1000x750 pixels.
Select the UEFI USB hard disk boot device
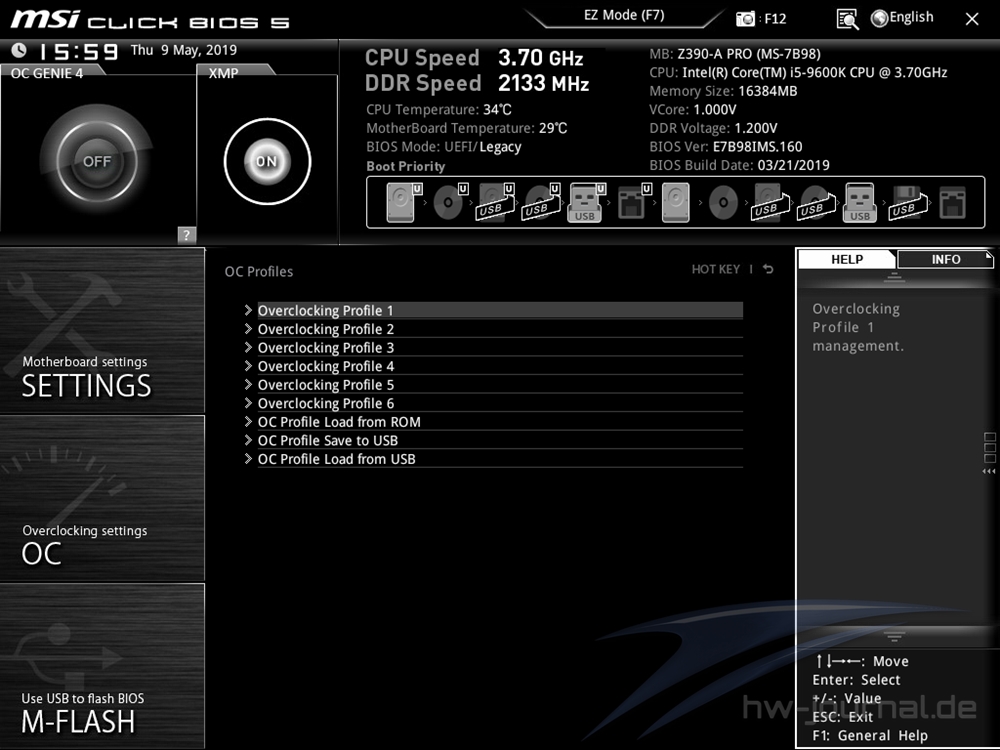(496, 202)
